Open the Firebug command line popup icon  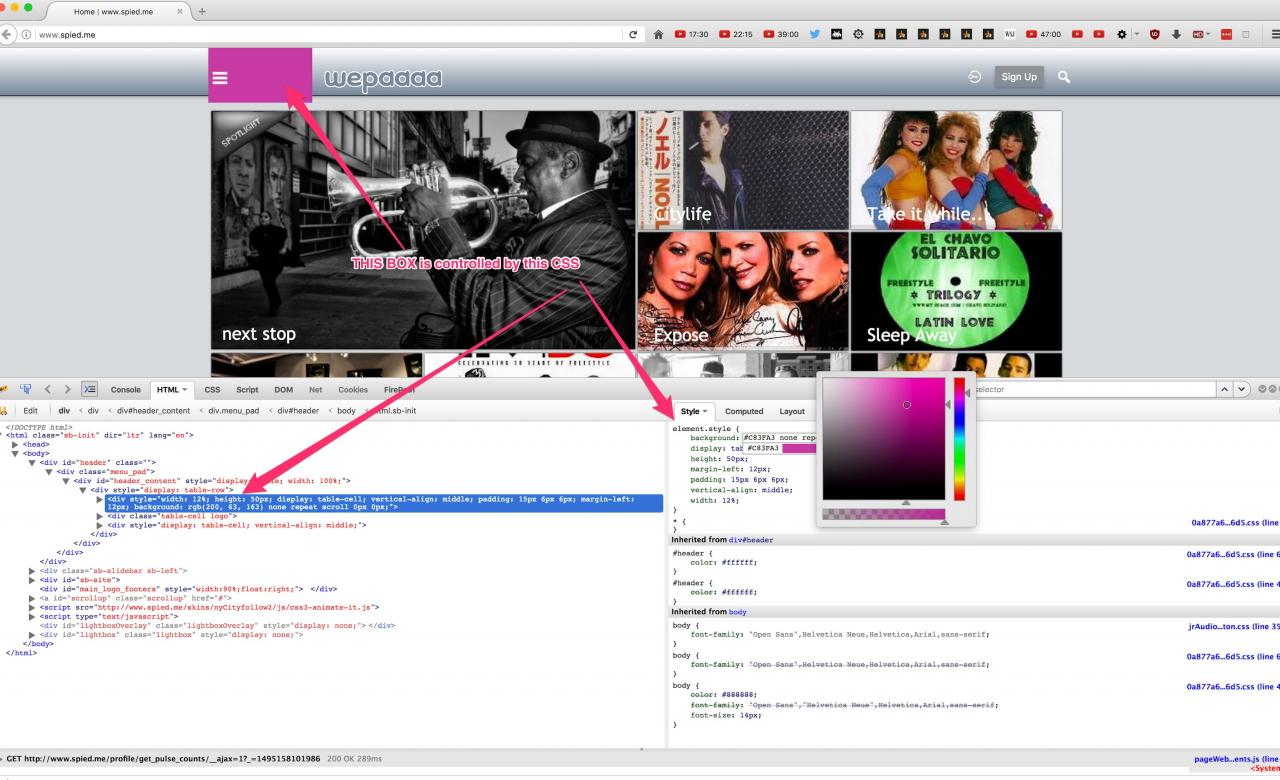pos(89,389)
